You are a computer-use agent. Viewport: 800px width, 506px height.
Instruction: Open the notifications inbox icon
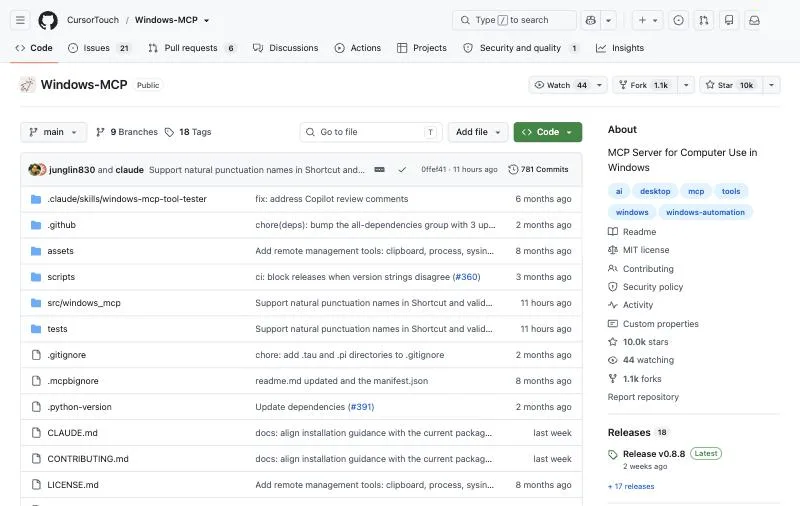coord(754,20)
